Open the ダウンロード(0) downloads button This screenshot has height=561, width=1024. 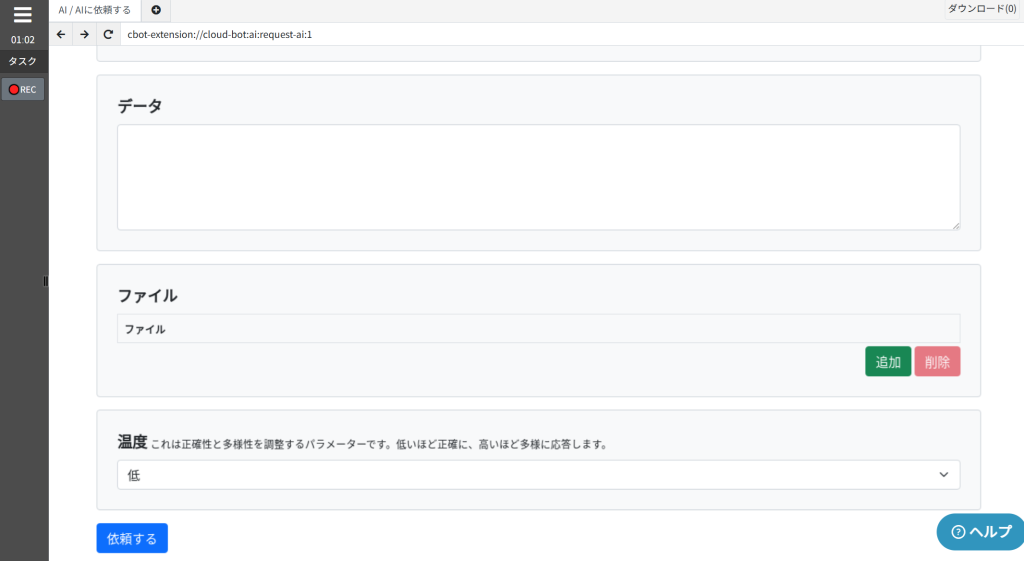pyautogui.click(x=982, y=9)
